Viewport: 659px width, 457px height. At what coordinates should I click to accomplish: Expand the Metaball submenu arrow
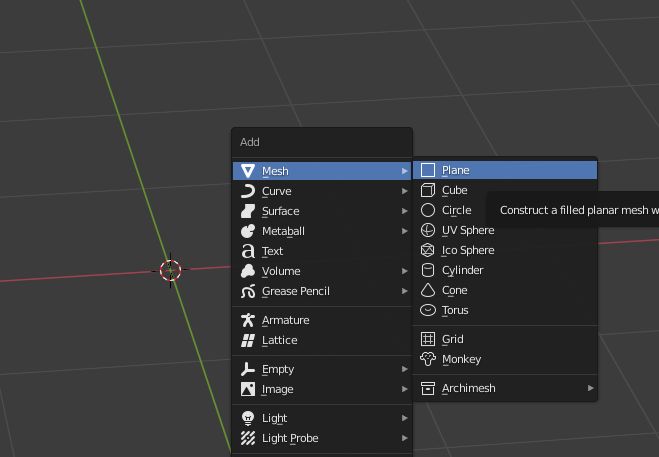coord(404,231)
